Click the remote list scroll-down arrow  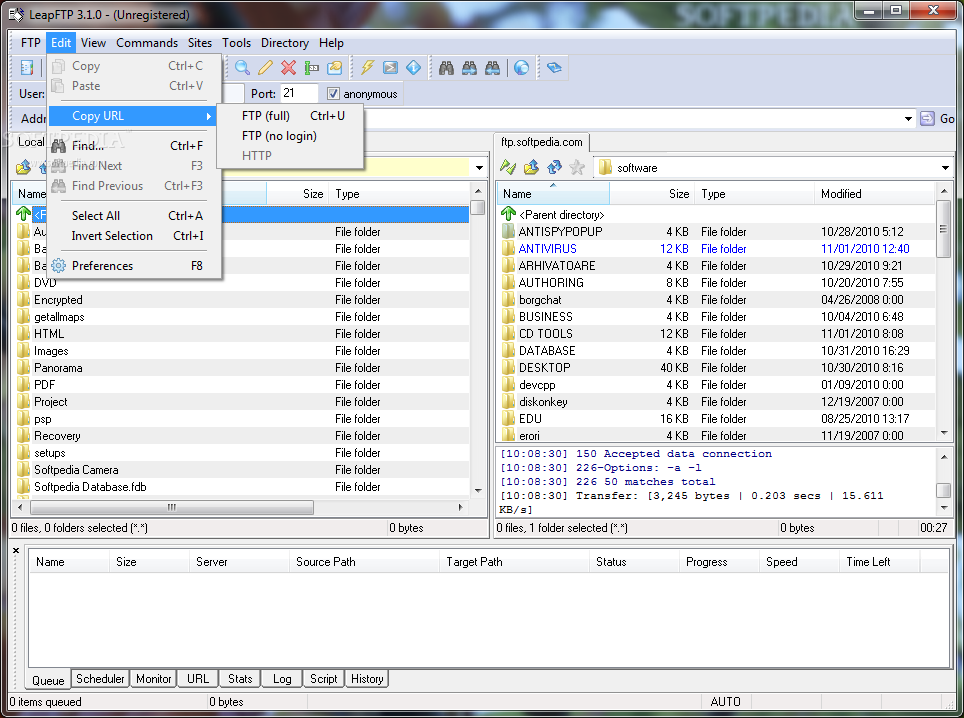(x=944, y=433)
